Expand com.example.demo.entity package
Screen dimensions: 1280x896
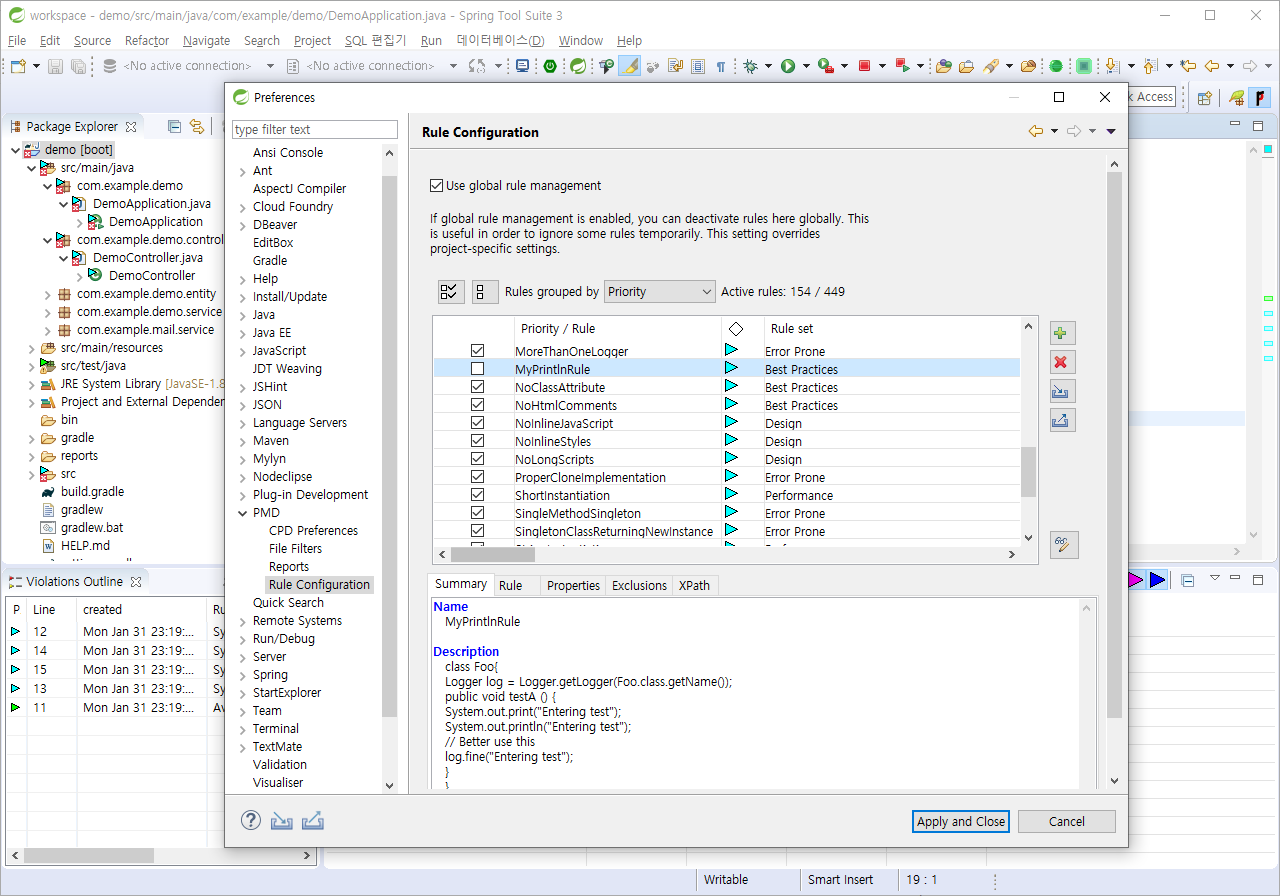coord(47,294)
